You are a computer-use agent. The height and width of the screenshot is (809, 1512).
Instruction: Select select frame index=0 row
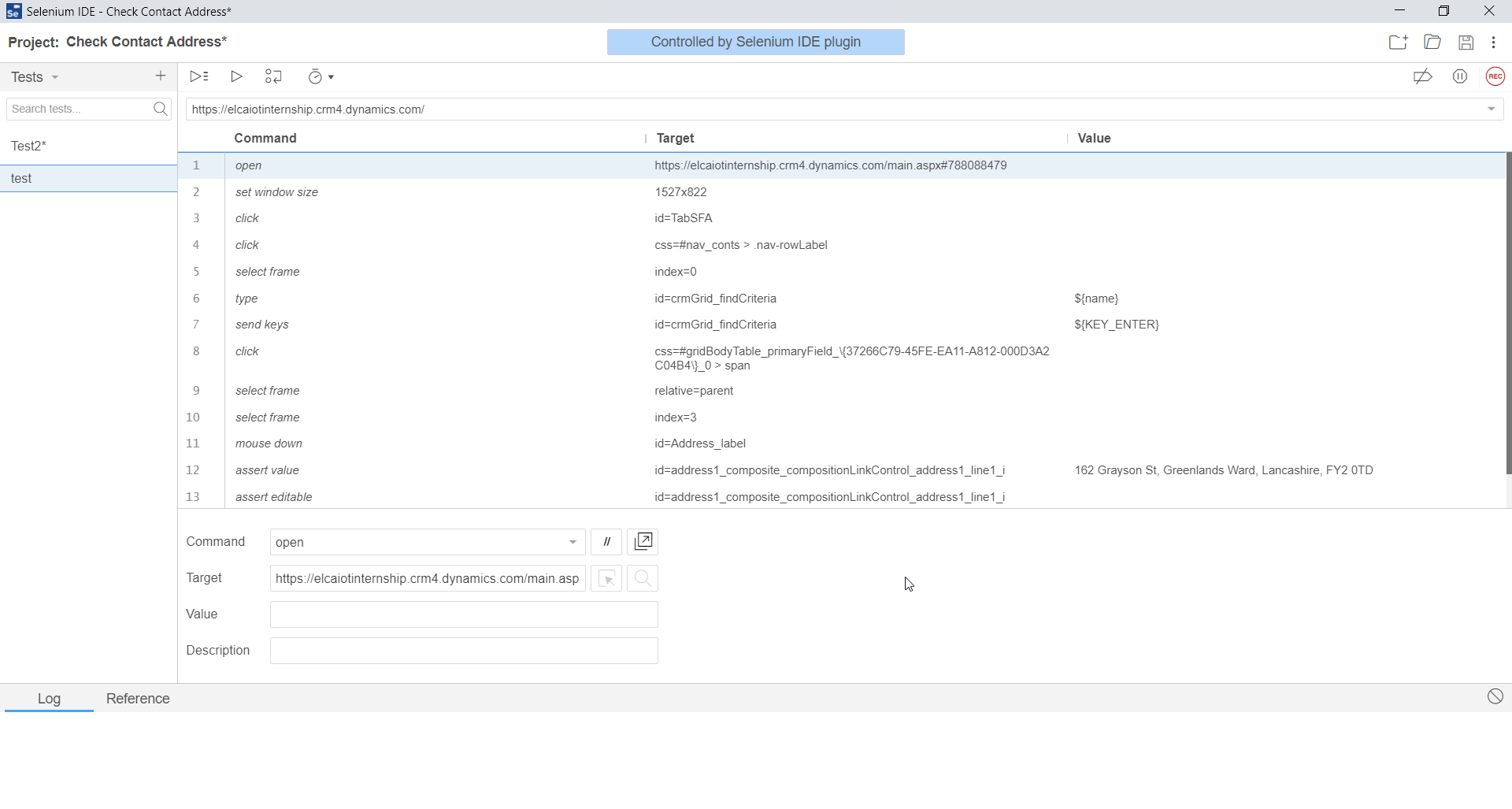(842, 272)
